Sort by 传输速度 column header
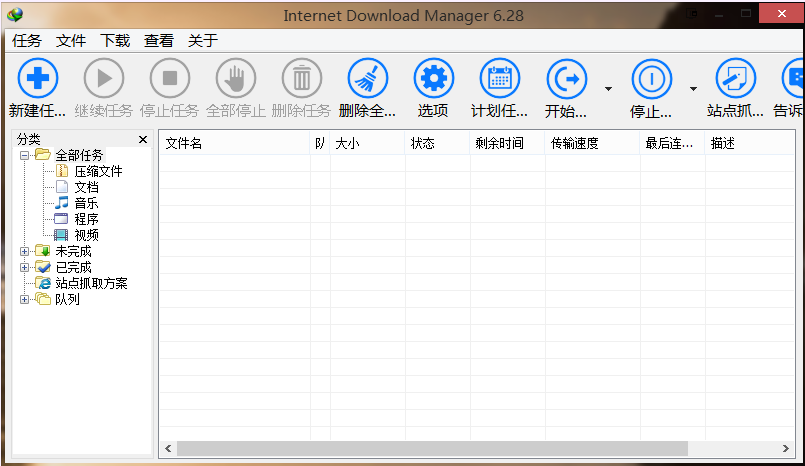The image size is (805, 466). 592,143
